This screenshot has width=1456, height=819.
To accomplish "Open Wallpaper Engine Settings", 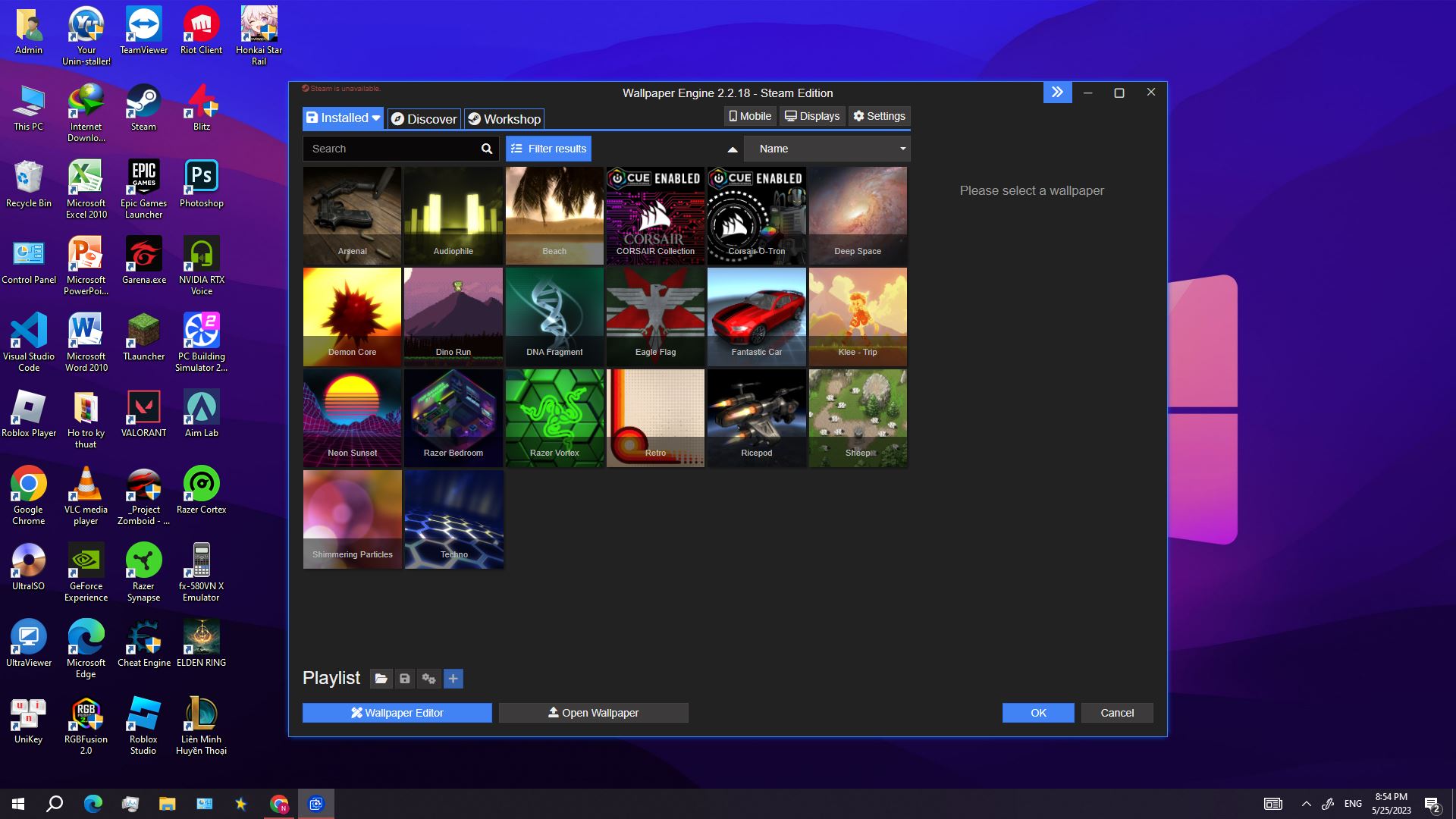I will (879, 116).
